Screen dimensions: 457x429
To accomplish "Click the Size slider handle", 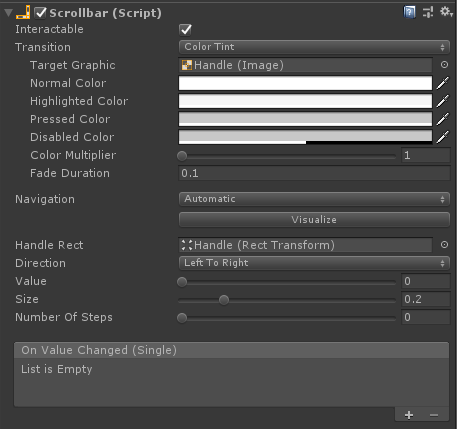I will pyautogui.click(x=224, y=300).
